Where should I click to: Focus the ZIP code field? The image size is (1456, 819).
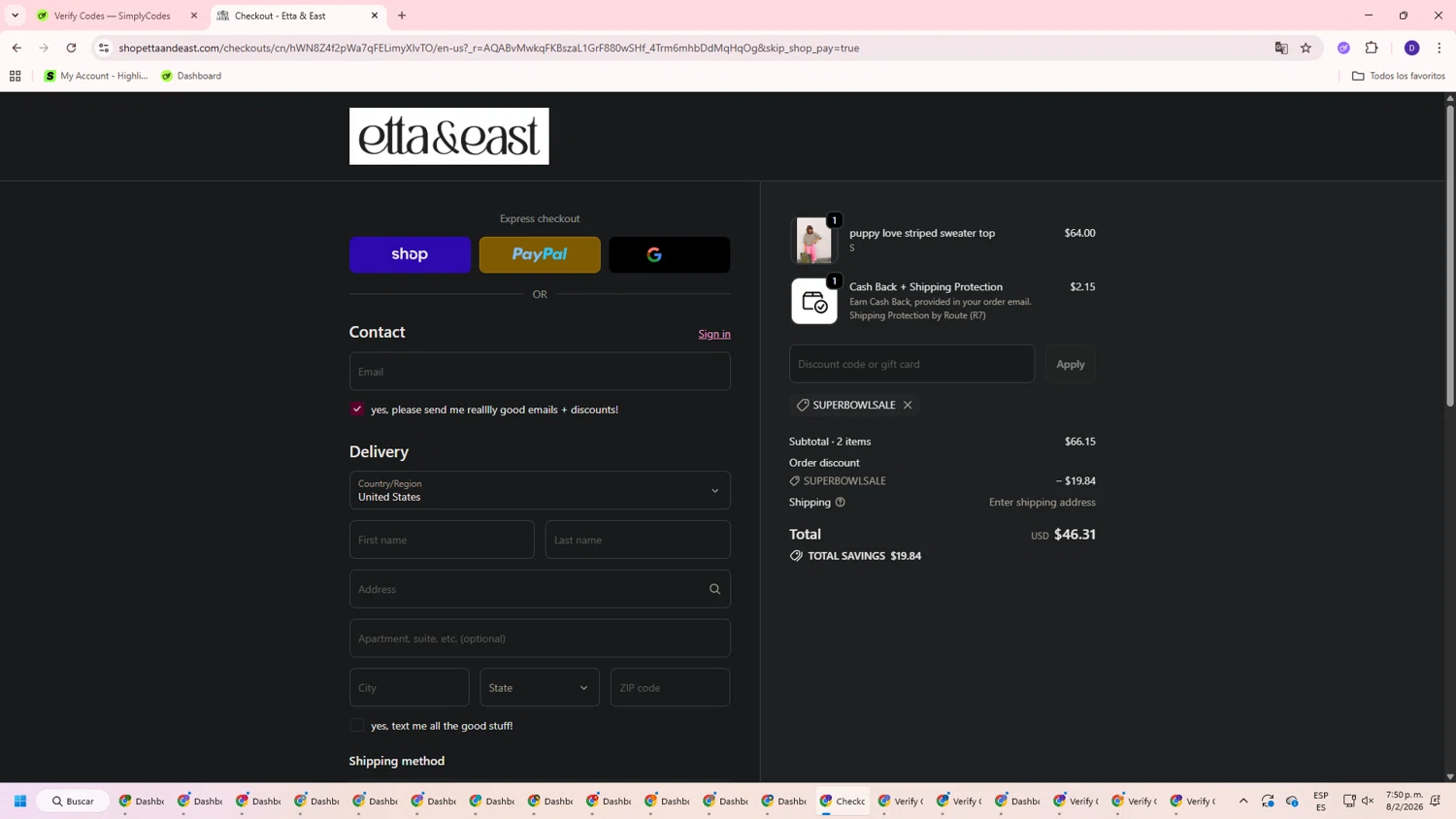pyautogui.click(x=670, y=687)
